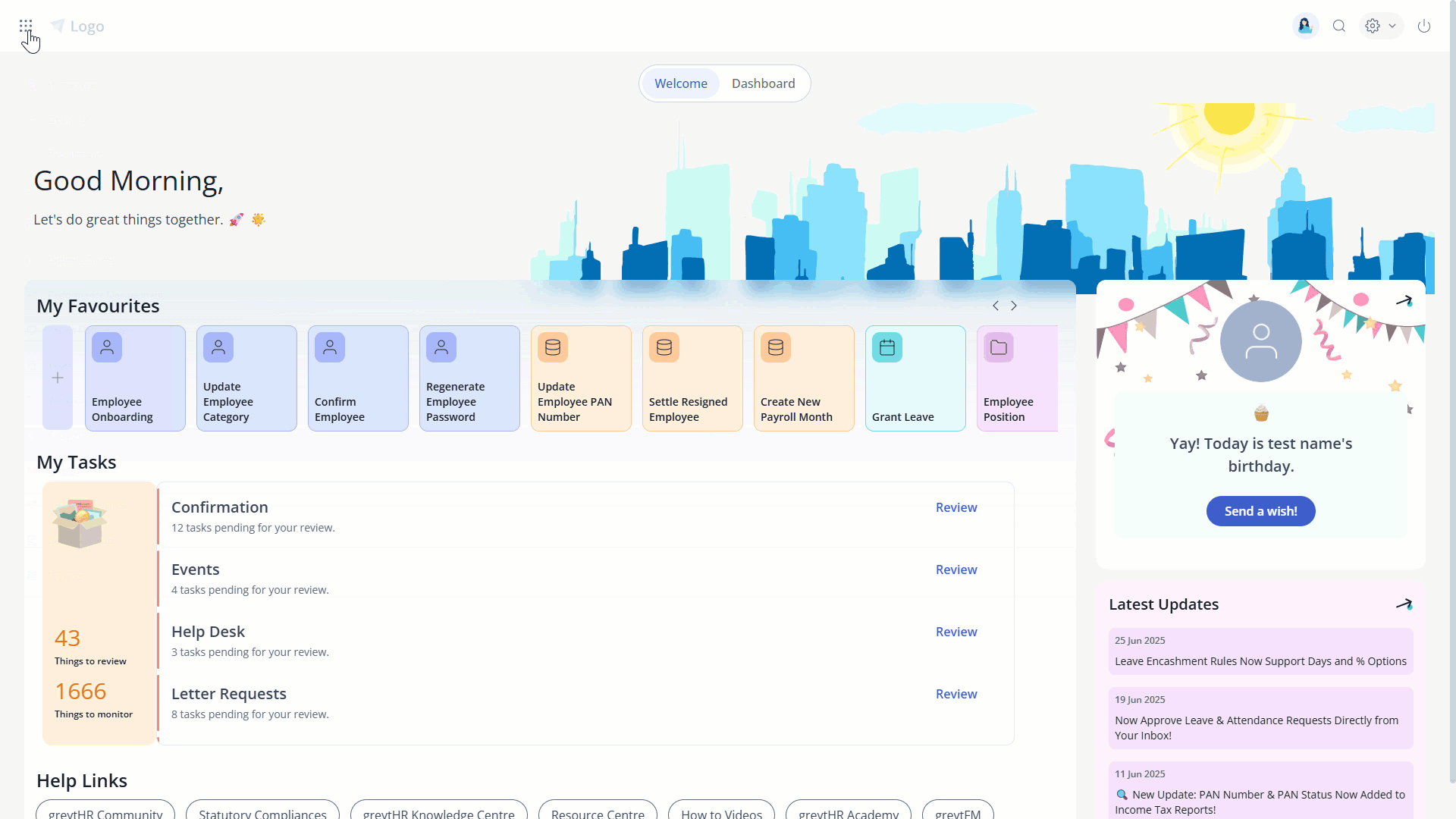Open the search magnifier icon
Screen dimensions: 1456x819
pos(1339,26)
